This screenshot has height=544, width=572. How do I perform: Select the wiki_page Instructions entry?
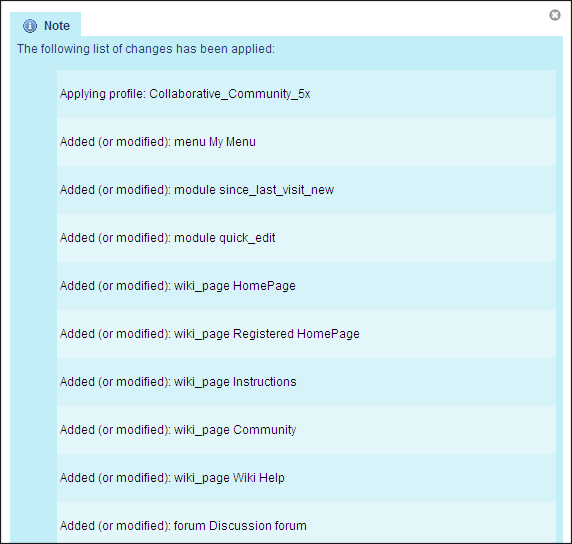click(x=306, y=382)
